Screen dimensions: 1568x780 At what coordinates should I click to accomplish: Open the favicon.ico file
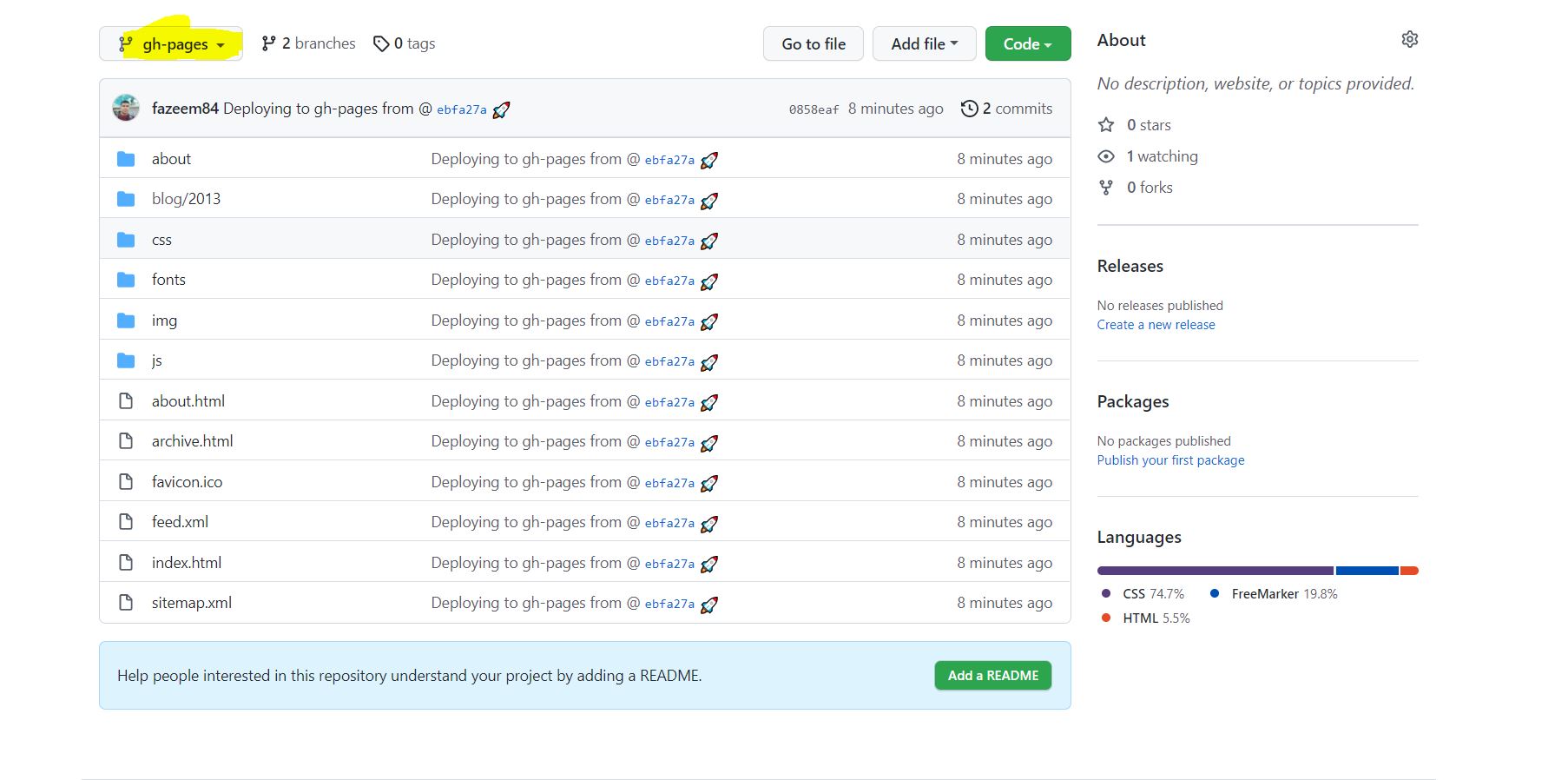coord(187,482)
